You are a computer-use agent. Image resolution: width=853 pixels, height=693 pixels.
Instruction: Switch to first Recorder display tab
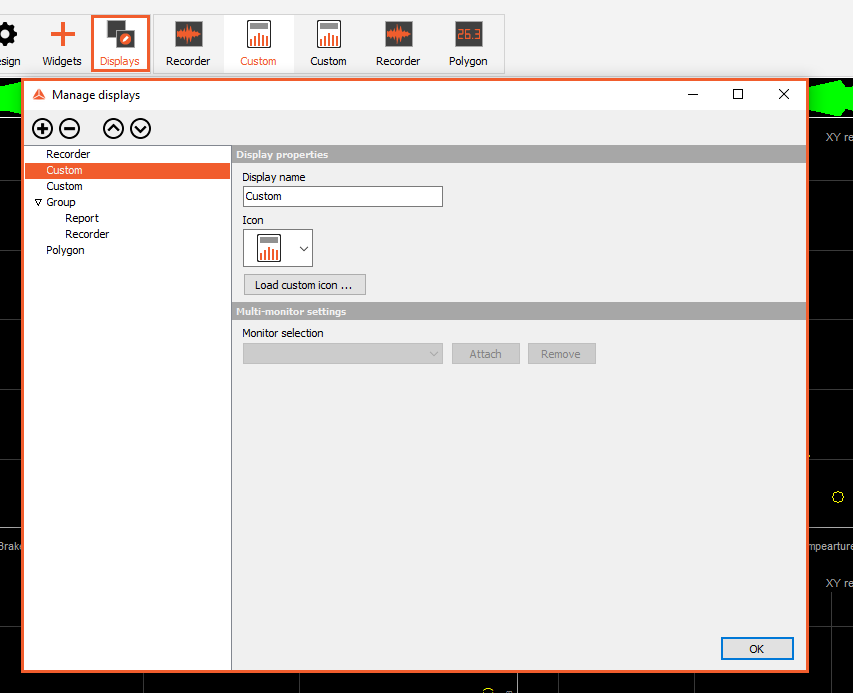coord(188,44)
